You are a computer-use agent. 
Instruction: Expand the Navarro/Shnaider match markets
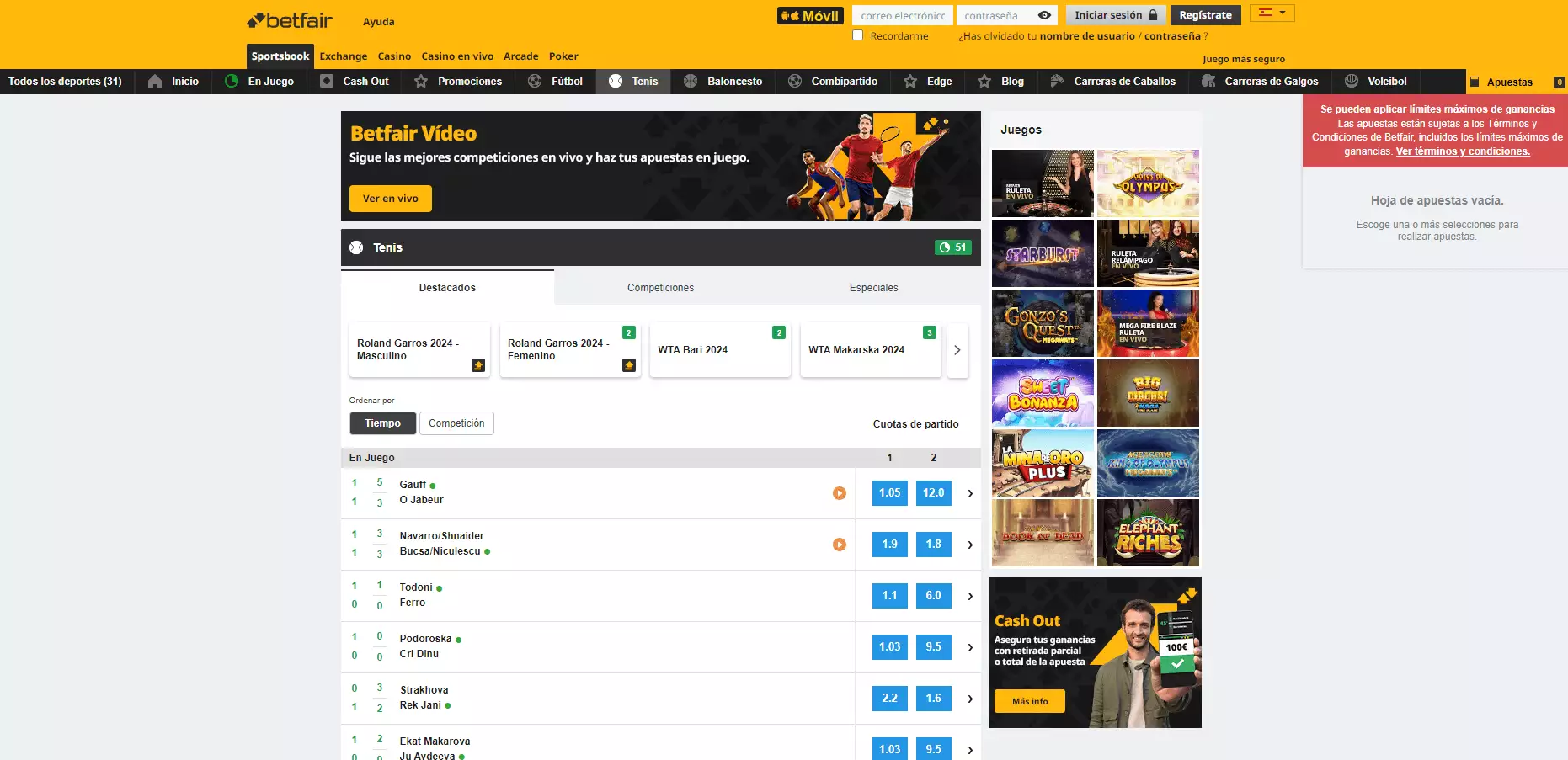(x=970, y=545)
